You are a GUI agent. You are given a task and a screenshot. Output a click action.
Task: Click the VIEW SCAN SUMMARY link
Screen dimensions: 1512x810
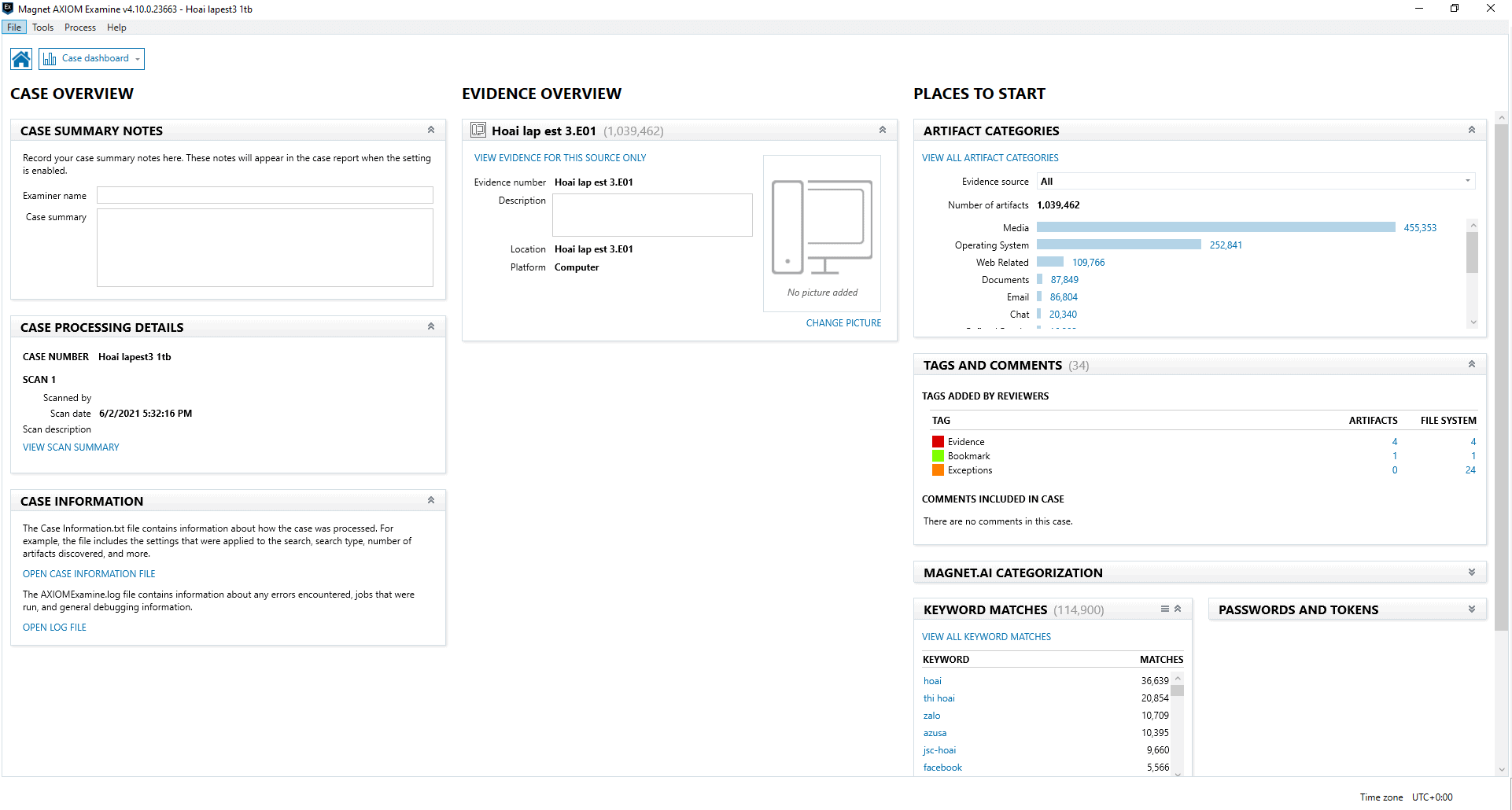coord(71,447)
